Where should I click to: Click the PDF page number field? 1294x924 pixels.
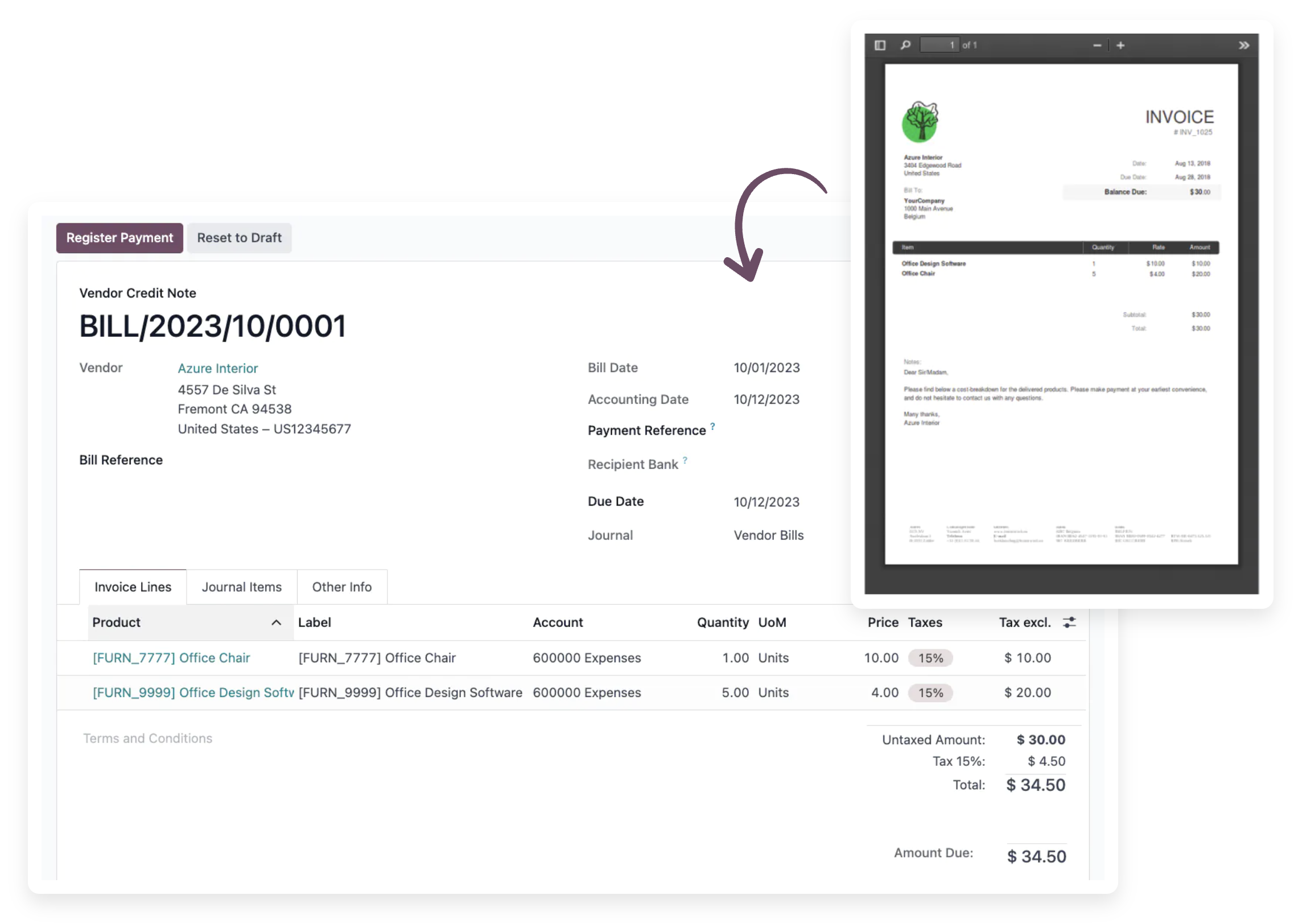click(938, 45)
